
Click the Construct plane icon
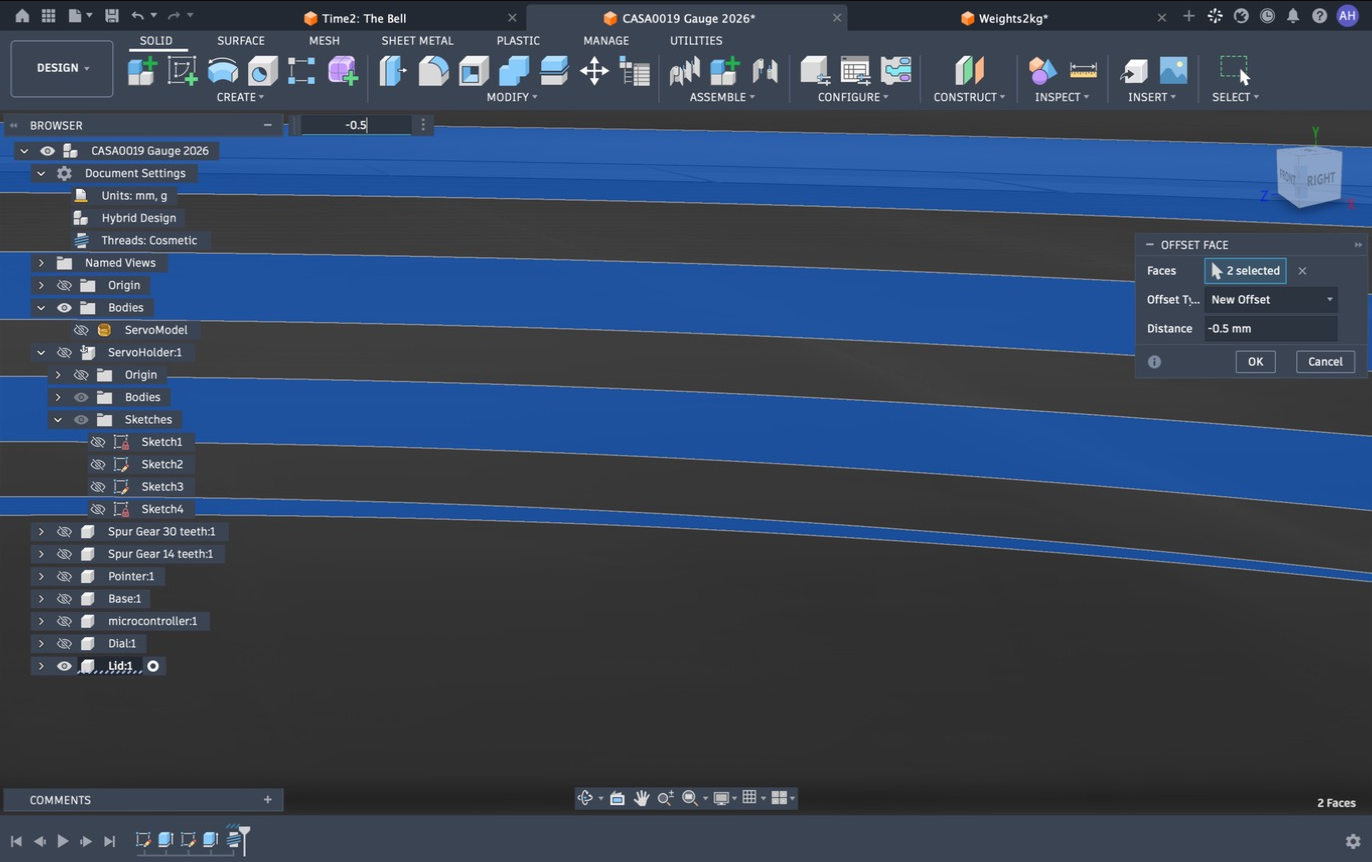969,70
